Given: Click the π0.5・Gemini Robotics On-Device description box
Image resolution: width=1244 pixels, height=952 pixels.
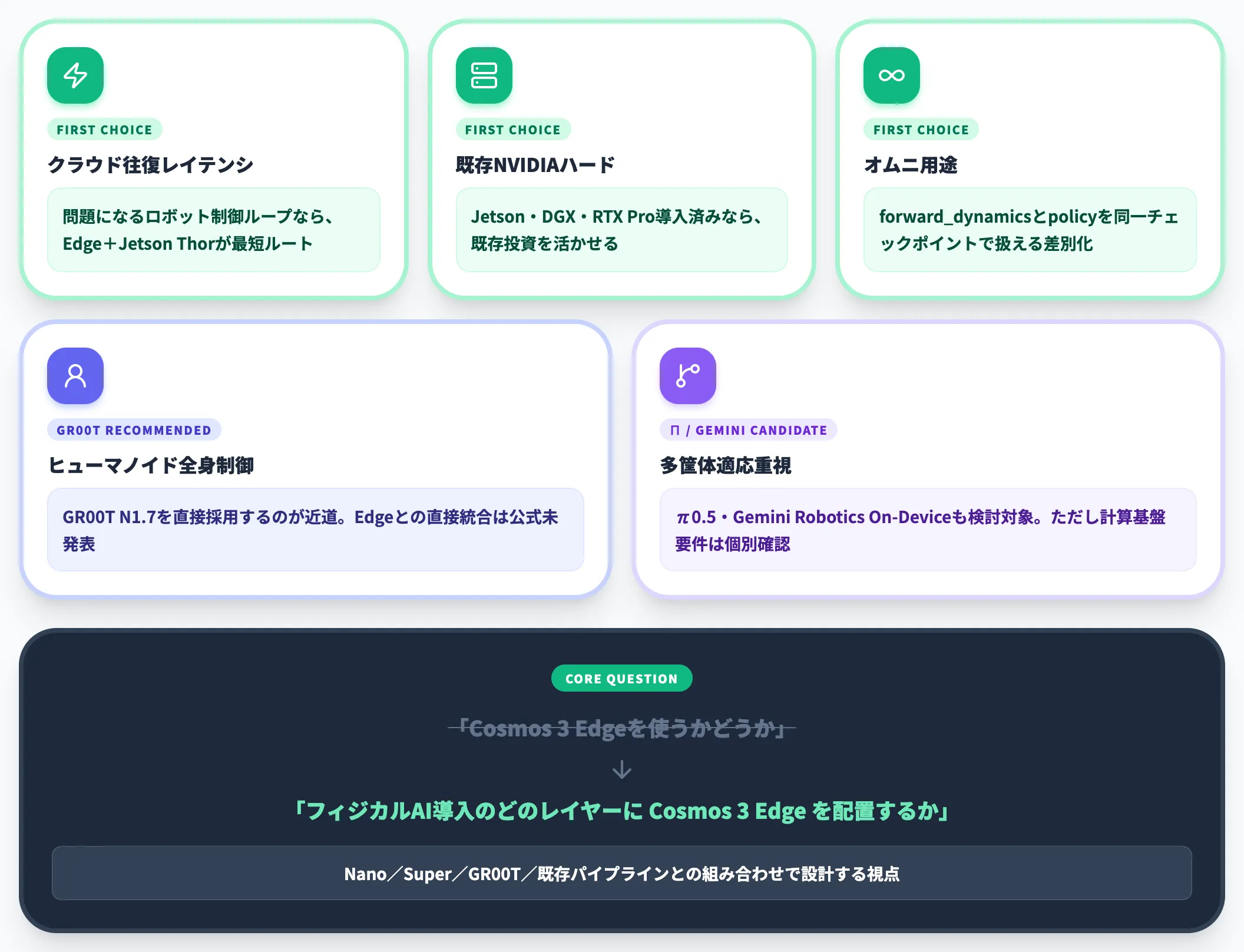Looking at the screenshot, I should (x=928, y=530).
